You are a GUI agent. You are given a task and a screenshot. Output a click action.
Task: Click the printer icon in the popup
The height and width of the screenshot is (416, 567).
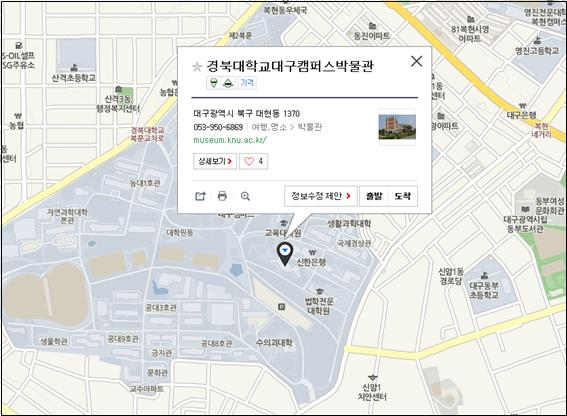(x=222, y=196)
